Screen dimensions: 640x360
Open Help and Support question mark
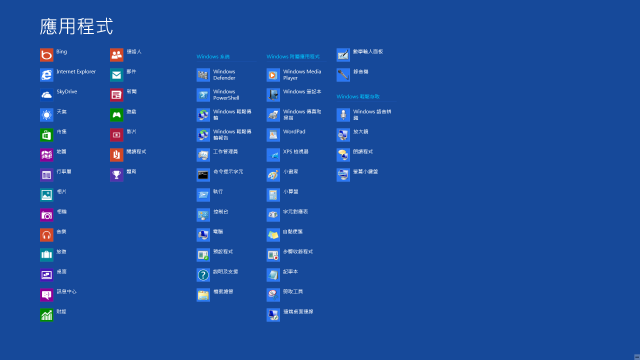(203, 275)
